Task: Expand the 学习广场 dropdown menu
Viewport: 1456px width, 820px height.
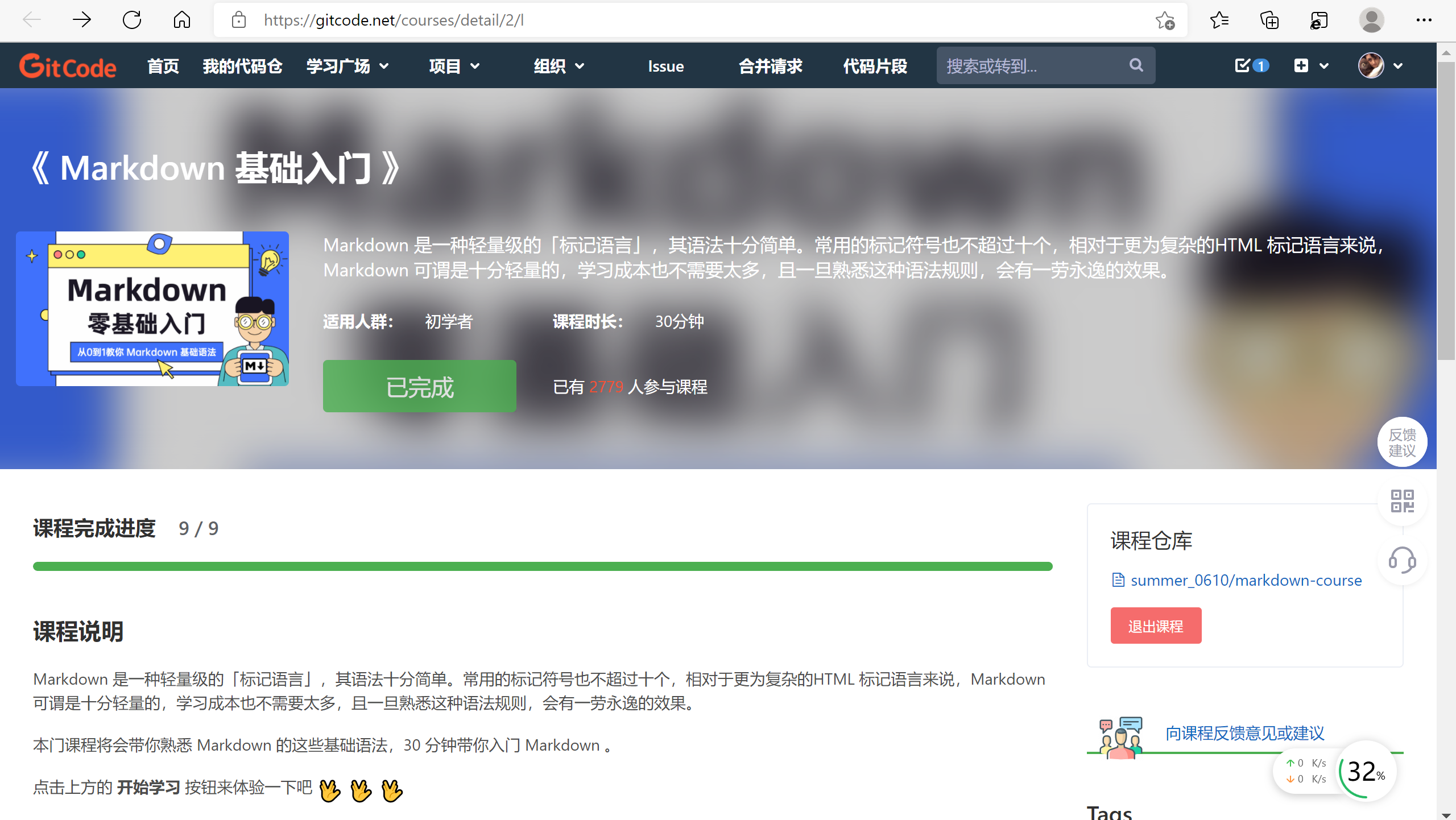Action: [348, 66]
